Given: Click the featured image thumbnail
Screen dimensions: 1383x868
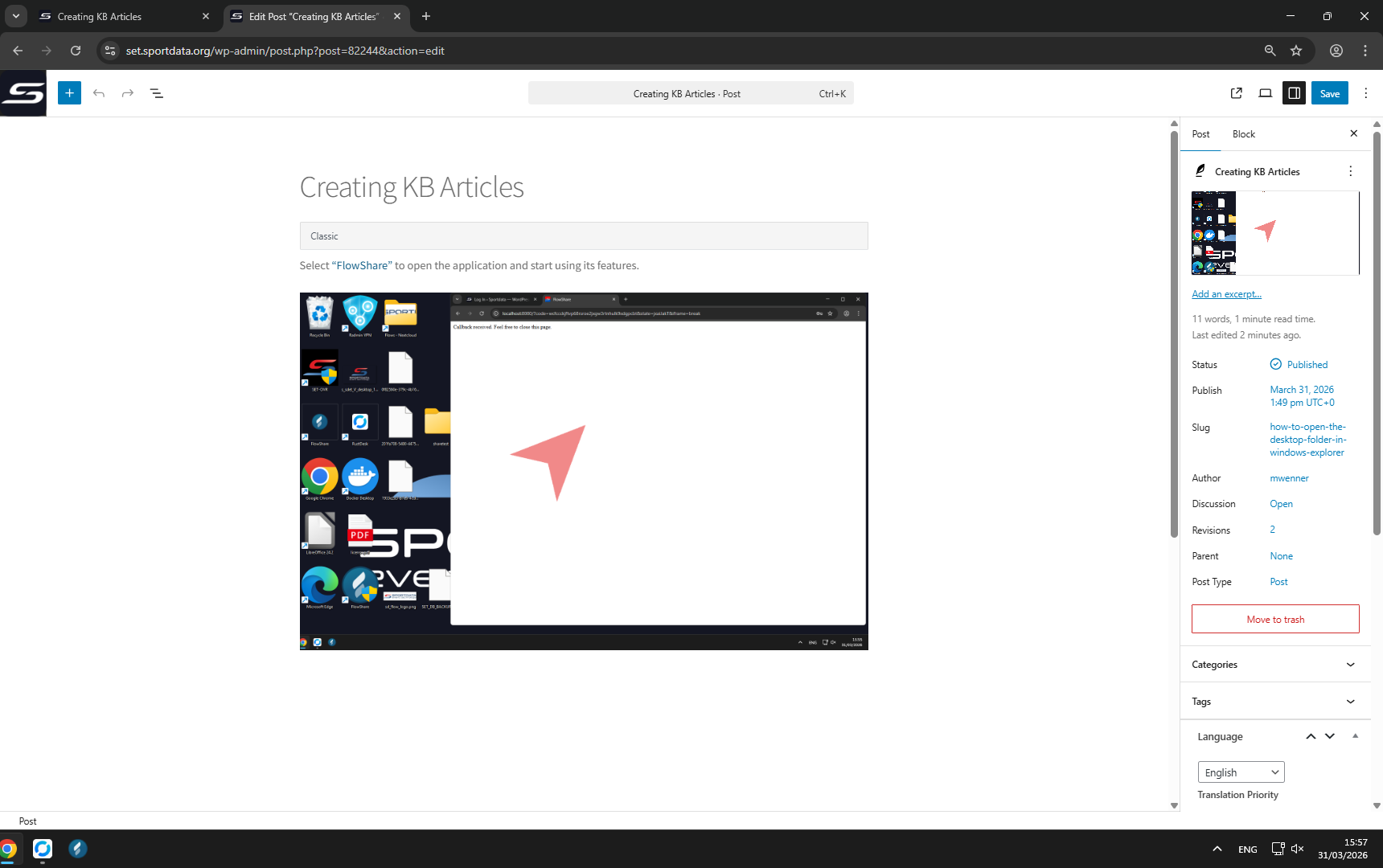Looking at the screenshot, I should click(x=1274, y=233).
